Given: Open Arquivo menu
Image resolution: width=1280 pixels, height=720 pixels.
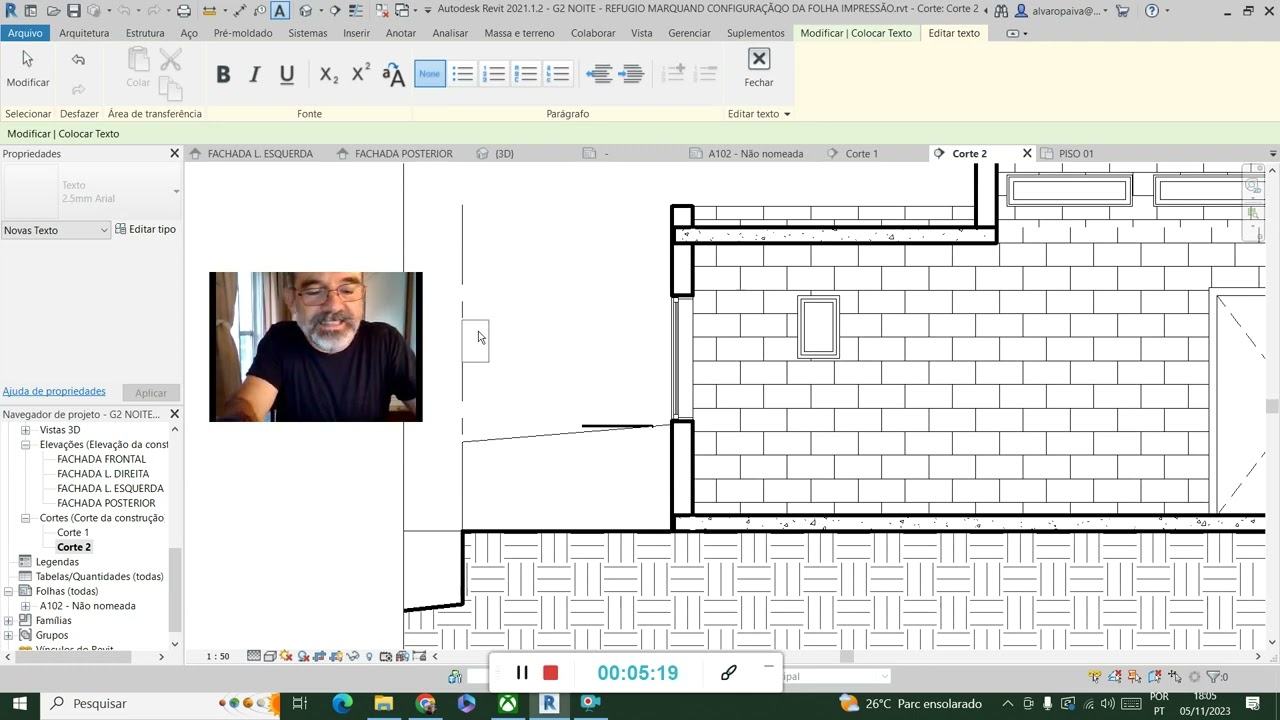Looking at the screenshot, I should (x=25, y=33).
